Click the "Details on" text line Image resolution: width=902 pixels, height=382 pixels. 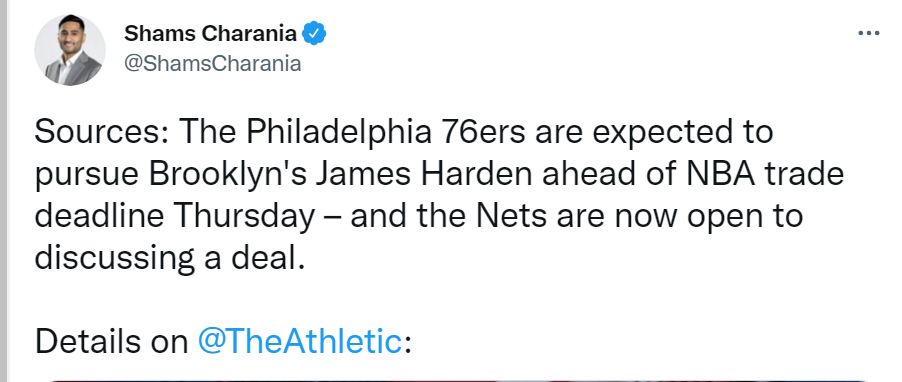coord(112,341)
